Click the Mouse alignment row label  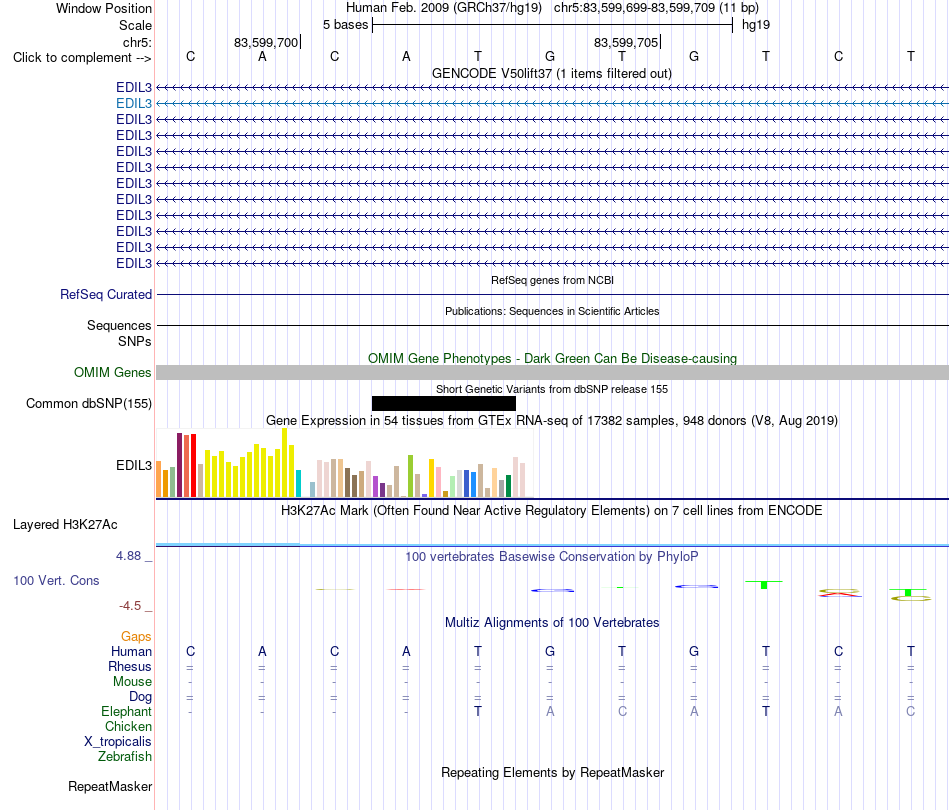132,682
